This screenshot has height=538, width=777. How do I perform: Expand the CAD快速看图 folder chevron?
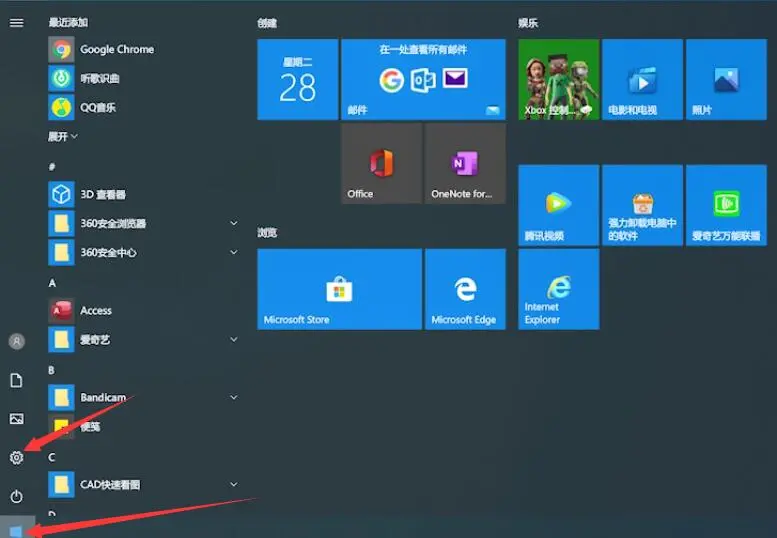point(234,484)
